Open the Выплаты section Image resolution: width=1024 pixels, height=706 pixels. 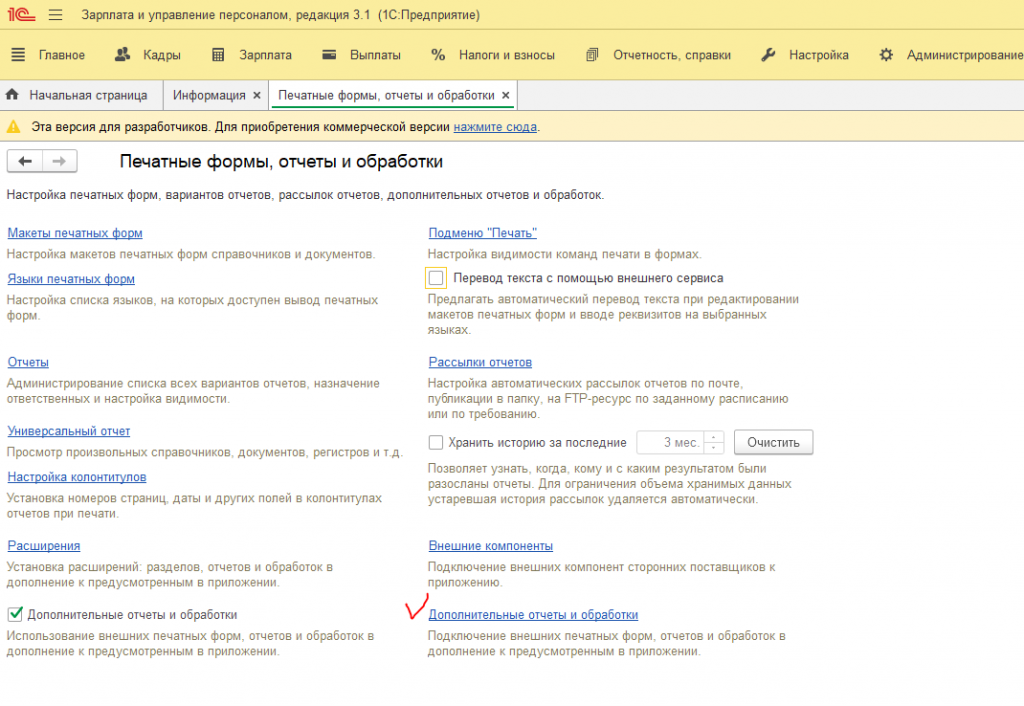pyautogui.click(x=375, y=56)
